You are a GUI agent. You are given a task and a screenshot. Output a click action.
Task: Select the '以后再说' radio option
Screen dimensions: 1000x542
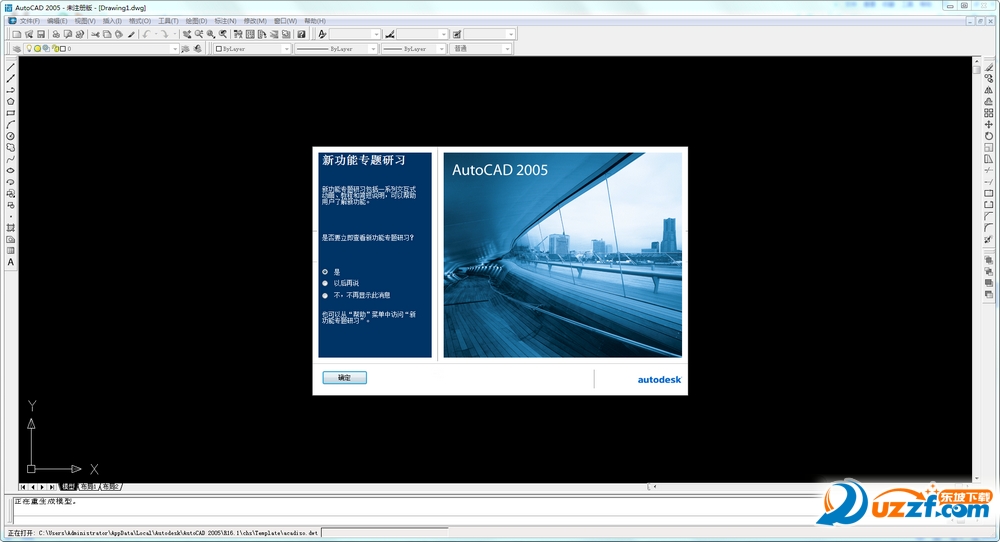point(325,283)
